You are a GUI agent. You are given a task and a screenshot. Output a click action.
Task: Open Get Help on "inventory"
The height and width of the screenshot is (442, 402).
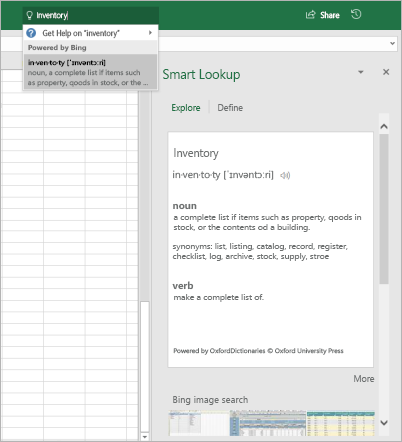tap(90, 33)
